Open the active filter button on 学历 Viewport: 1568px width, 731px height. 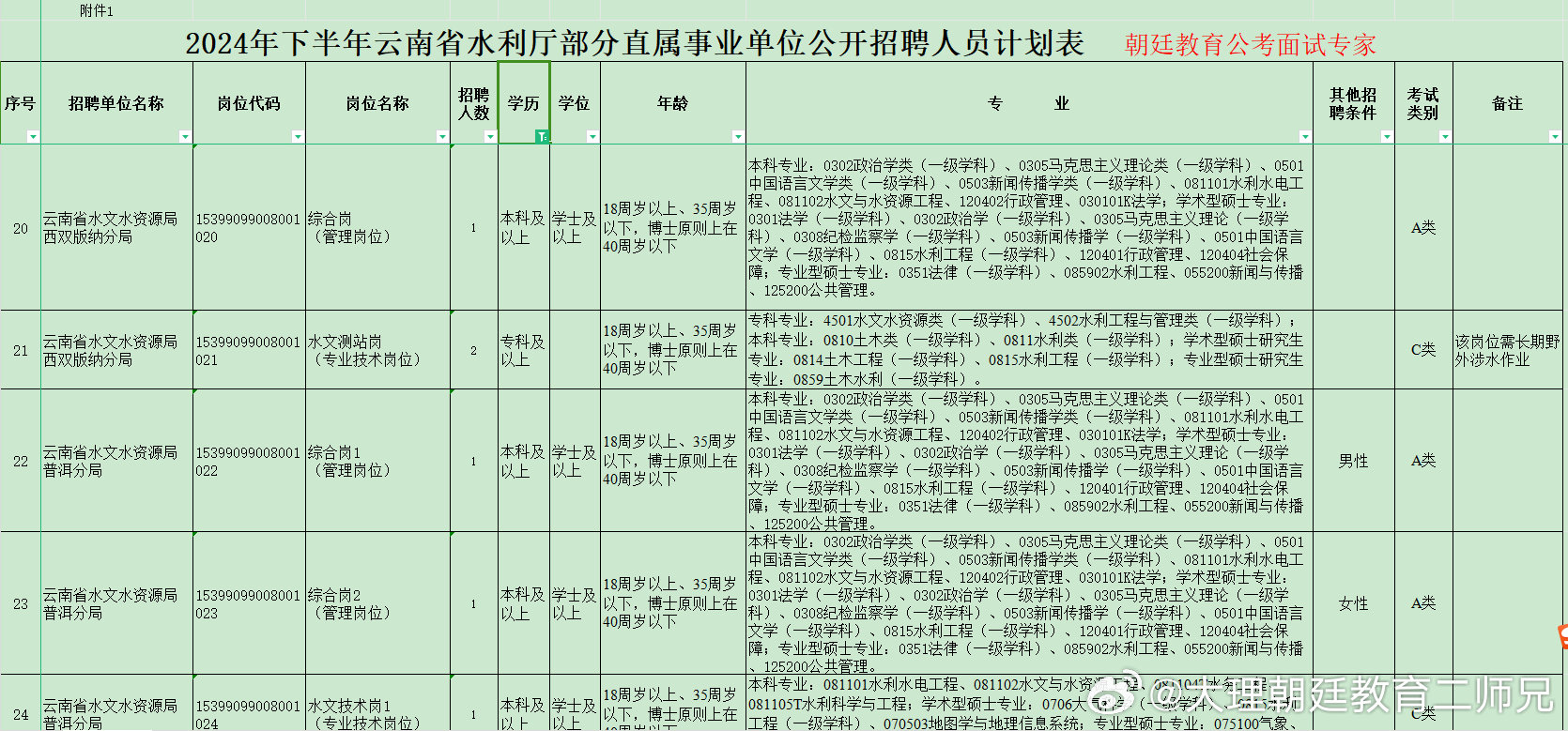[x=542, y=137]
